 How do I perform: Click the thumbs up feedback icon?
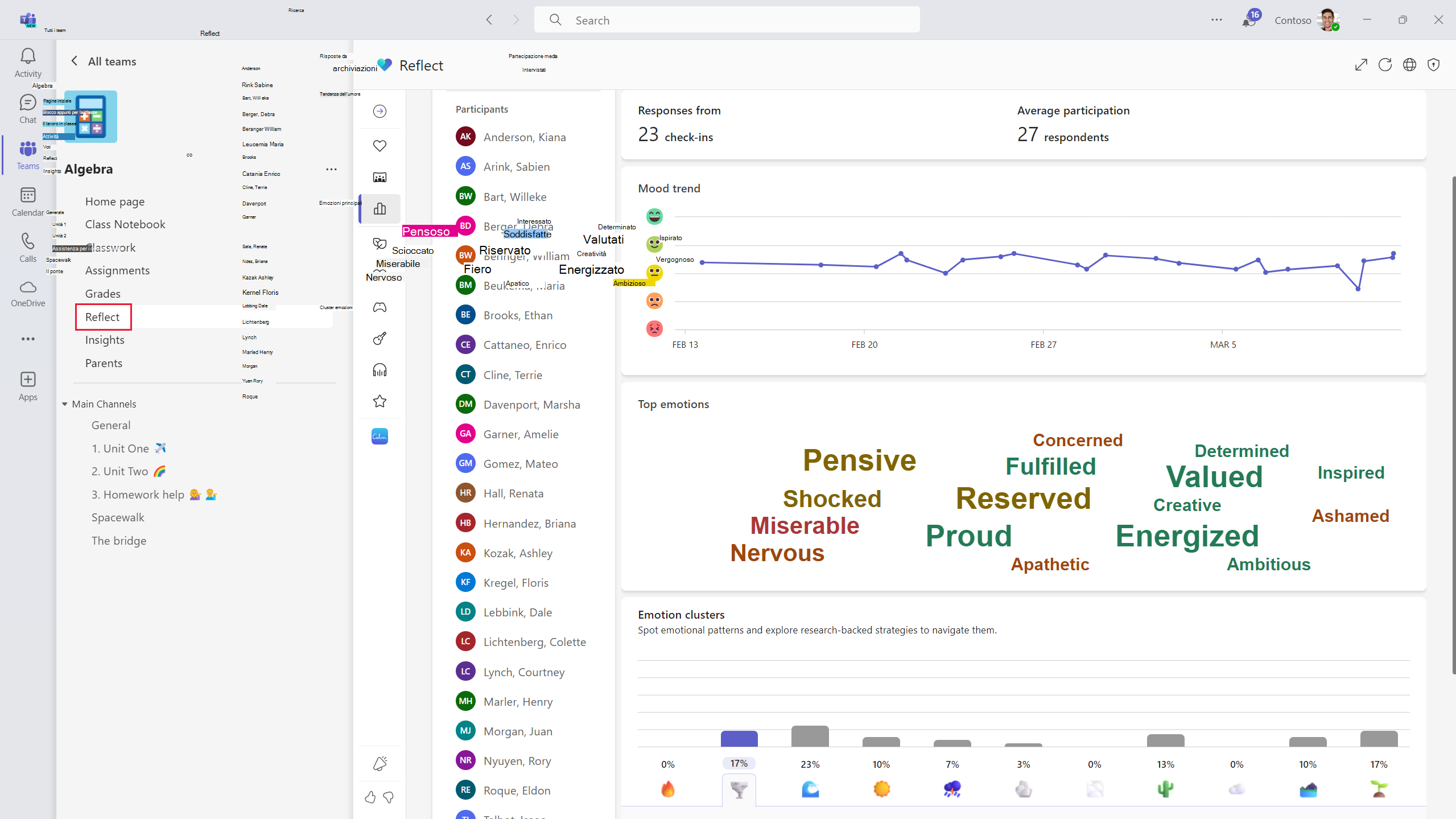tap(370, 797)
